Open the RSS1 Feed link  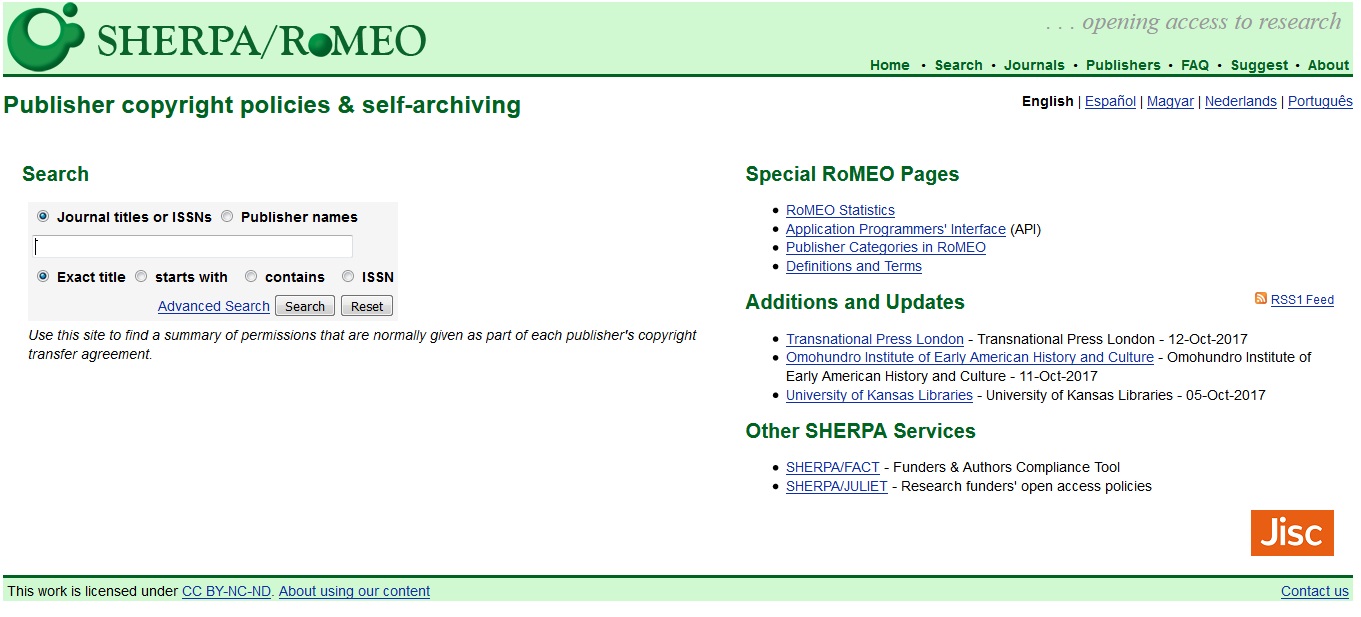tap(1302, 300)
